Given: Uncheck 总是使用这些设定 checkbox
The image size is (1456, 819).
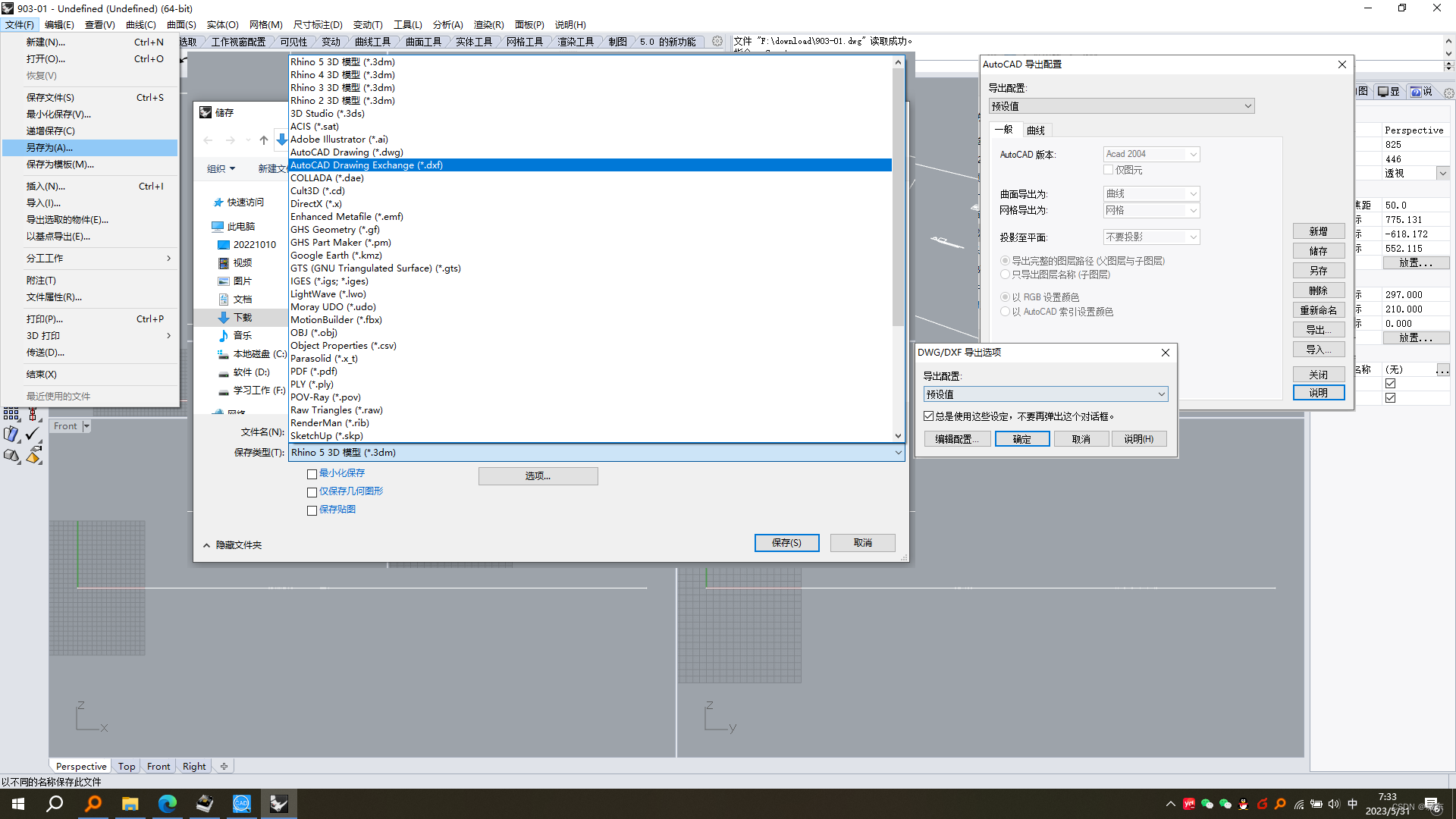Looking at the screenshot, I should point(928,416).
